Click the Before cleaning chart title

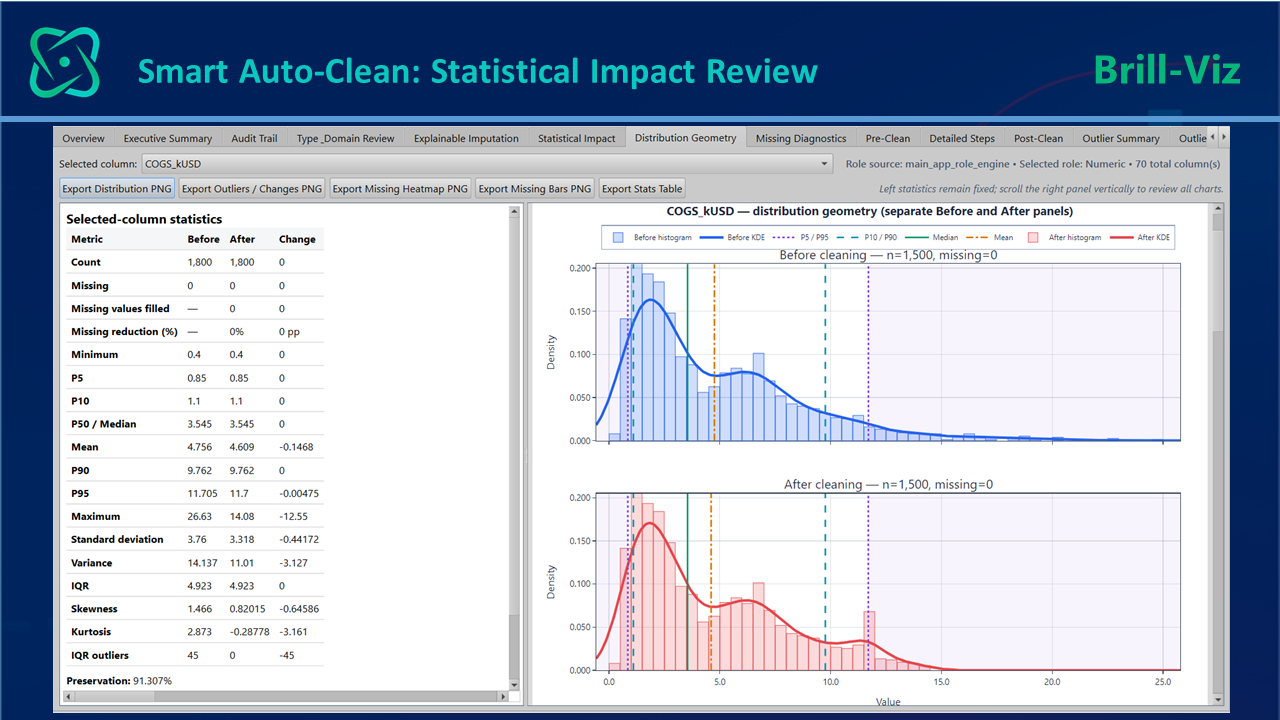888,255
